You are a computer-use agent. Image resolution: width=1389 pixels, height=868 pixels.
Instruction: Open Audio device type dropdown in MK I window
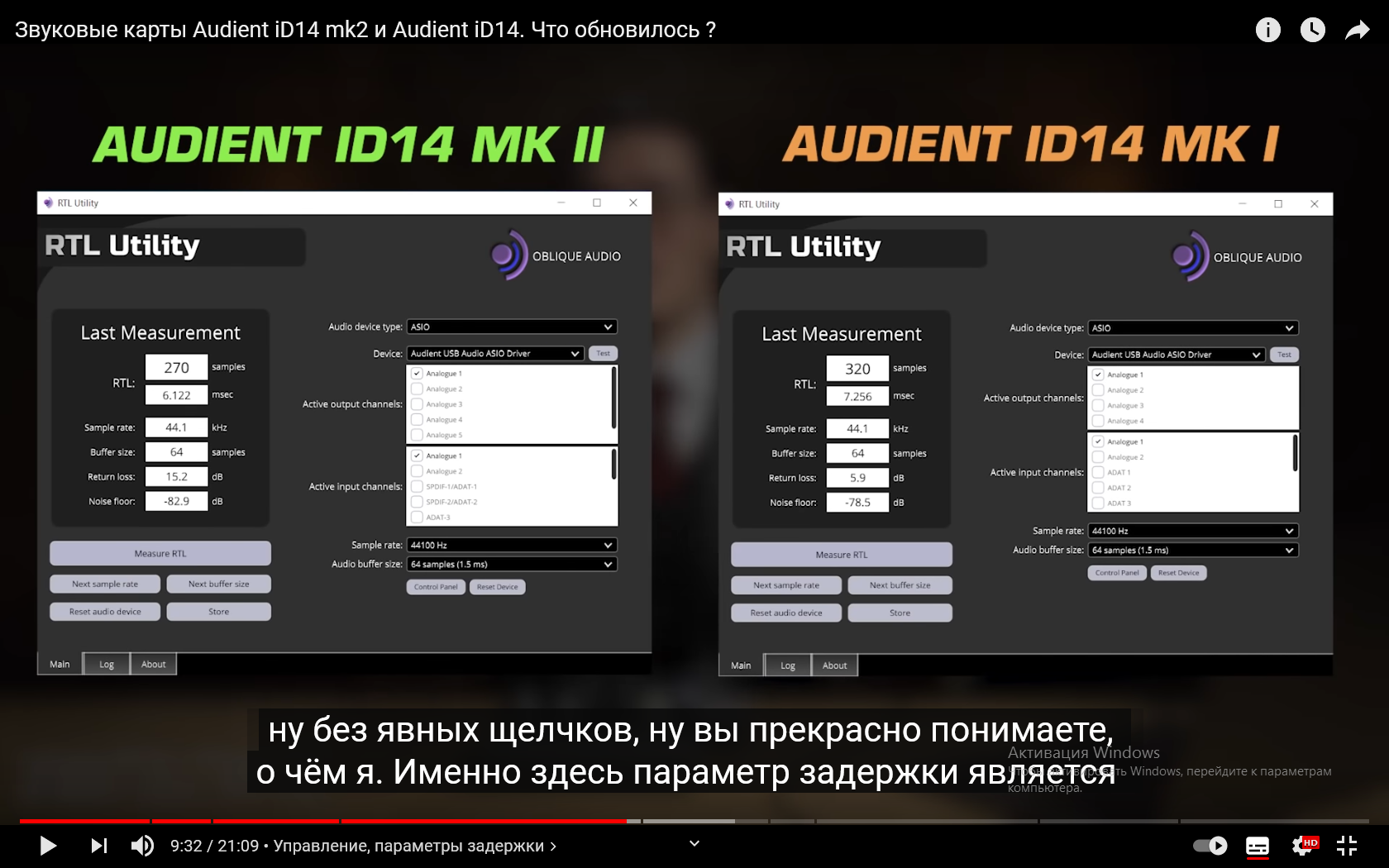1193,328
